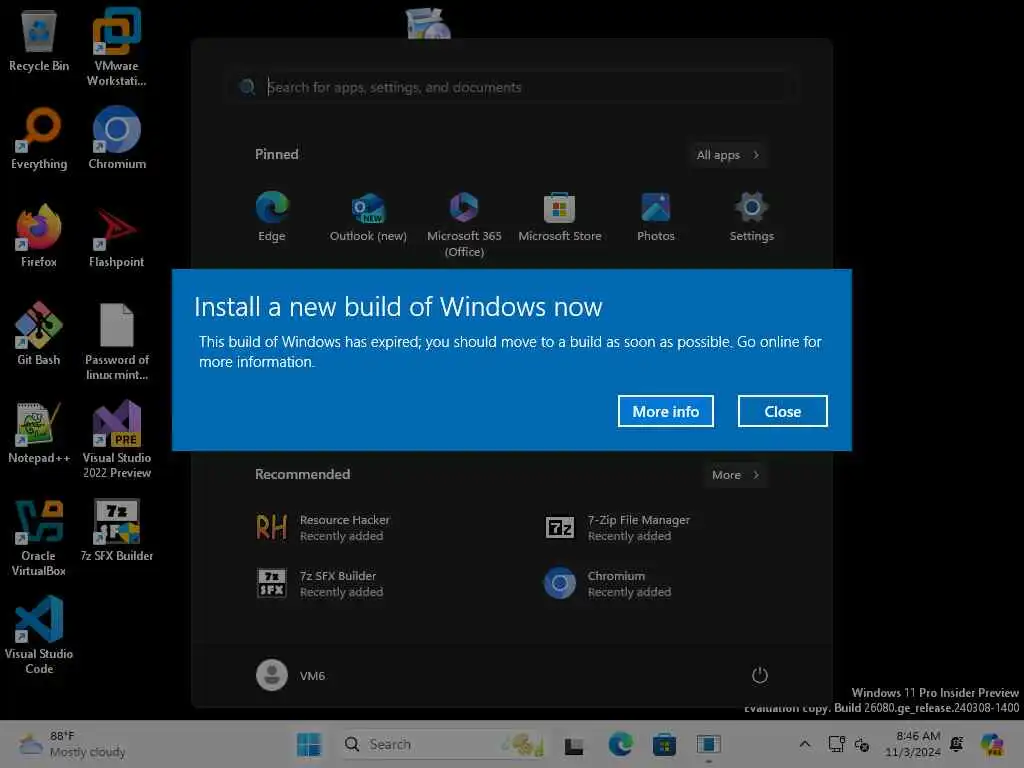Open the VM6 user account avatar
The image size is (1024, 768).
pyautogui.click(x=272, y=675)
